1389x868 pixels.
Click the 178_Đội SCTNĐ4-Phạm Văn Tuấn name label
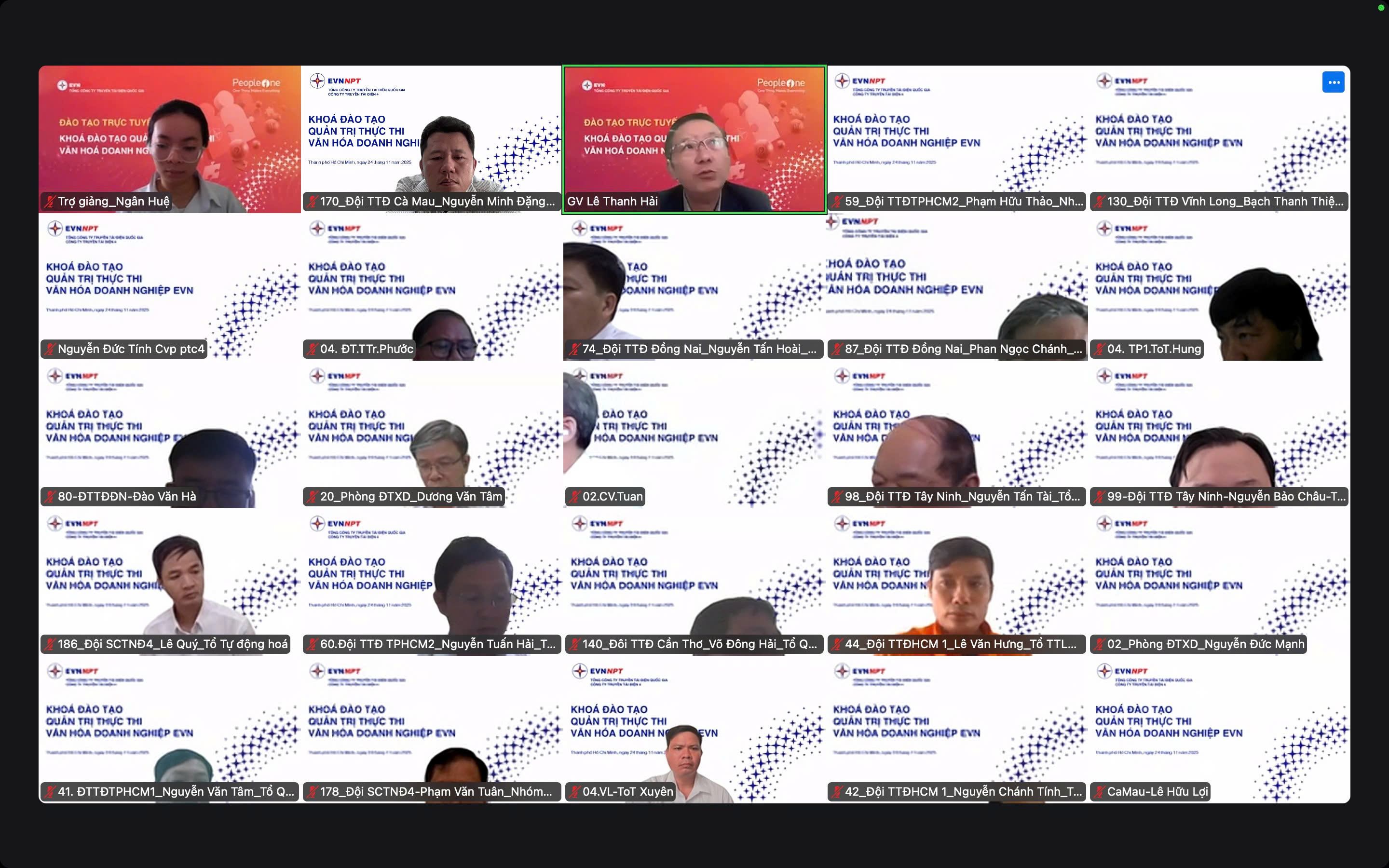(x=436, y=792)
